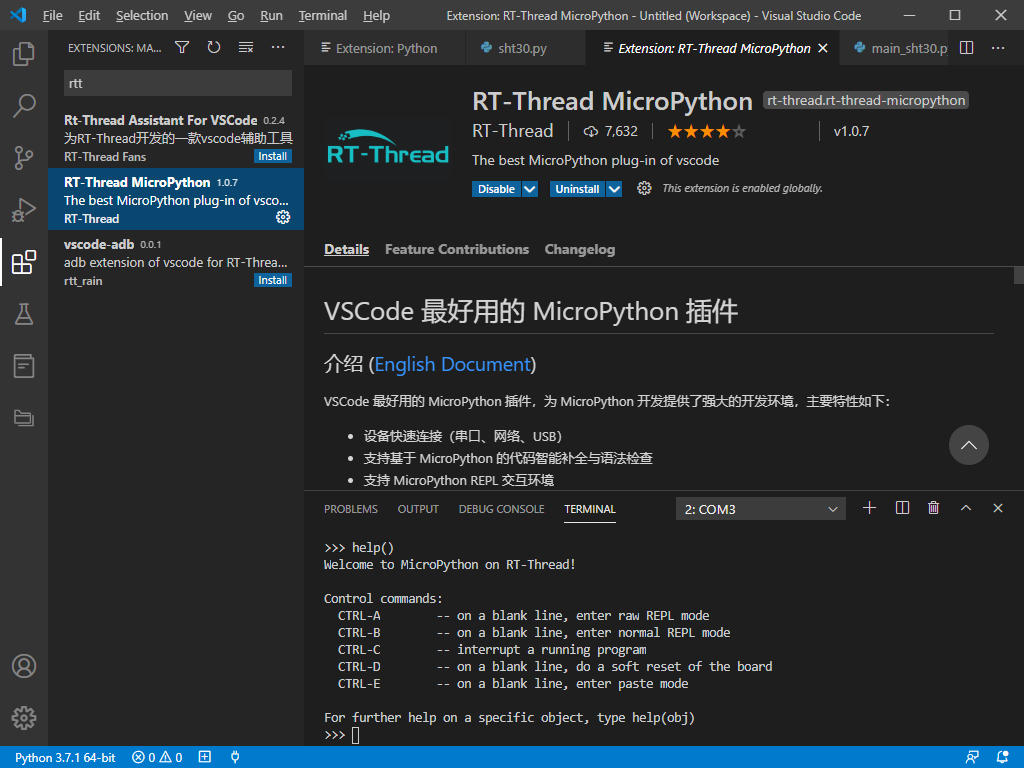Click the star rating of the extension
Image resolution: width=1024 pixels, height=768 pixels.
click(706, 131)
